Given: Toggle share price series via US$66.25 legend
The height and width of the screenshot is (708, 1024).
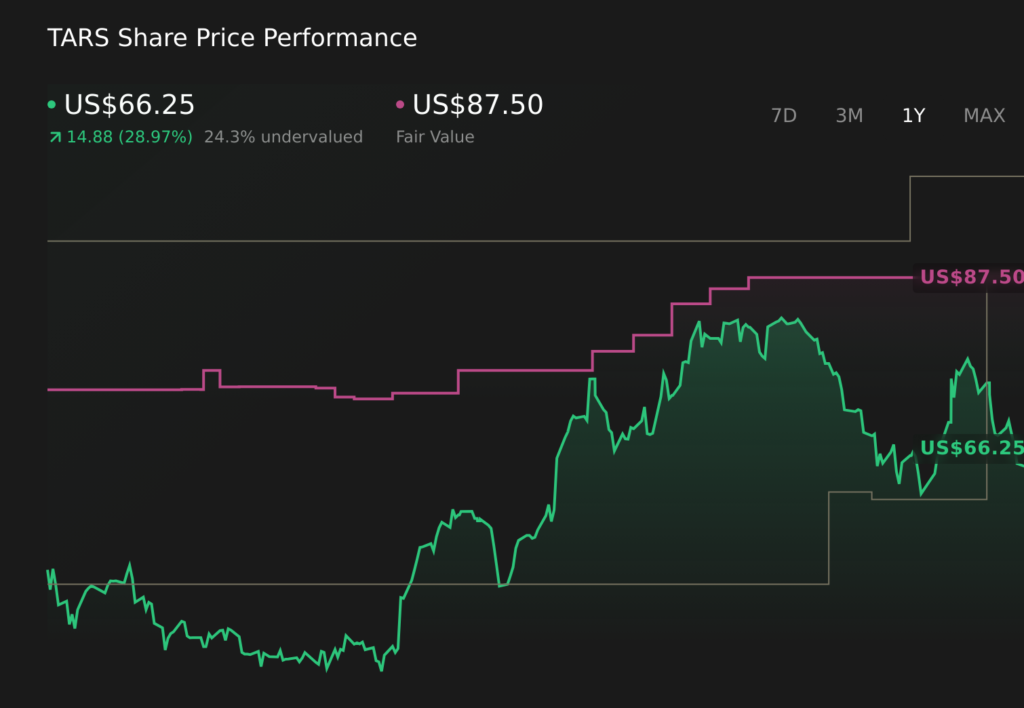Looking at the screenshot, I should (x=128, y=104).
